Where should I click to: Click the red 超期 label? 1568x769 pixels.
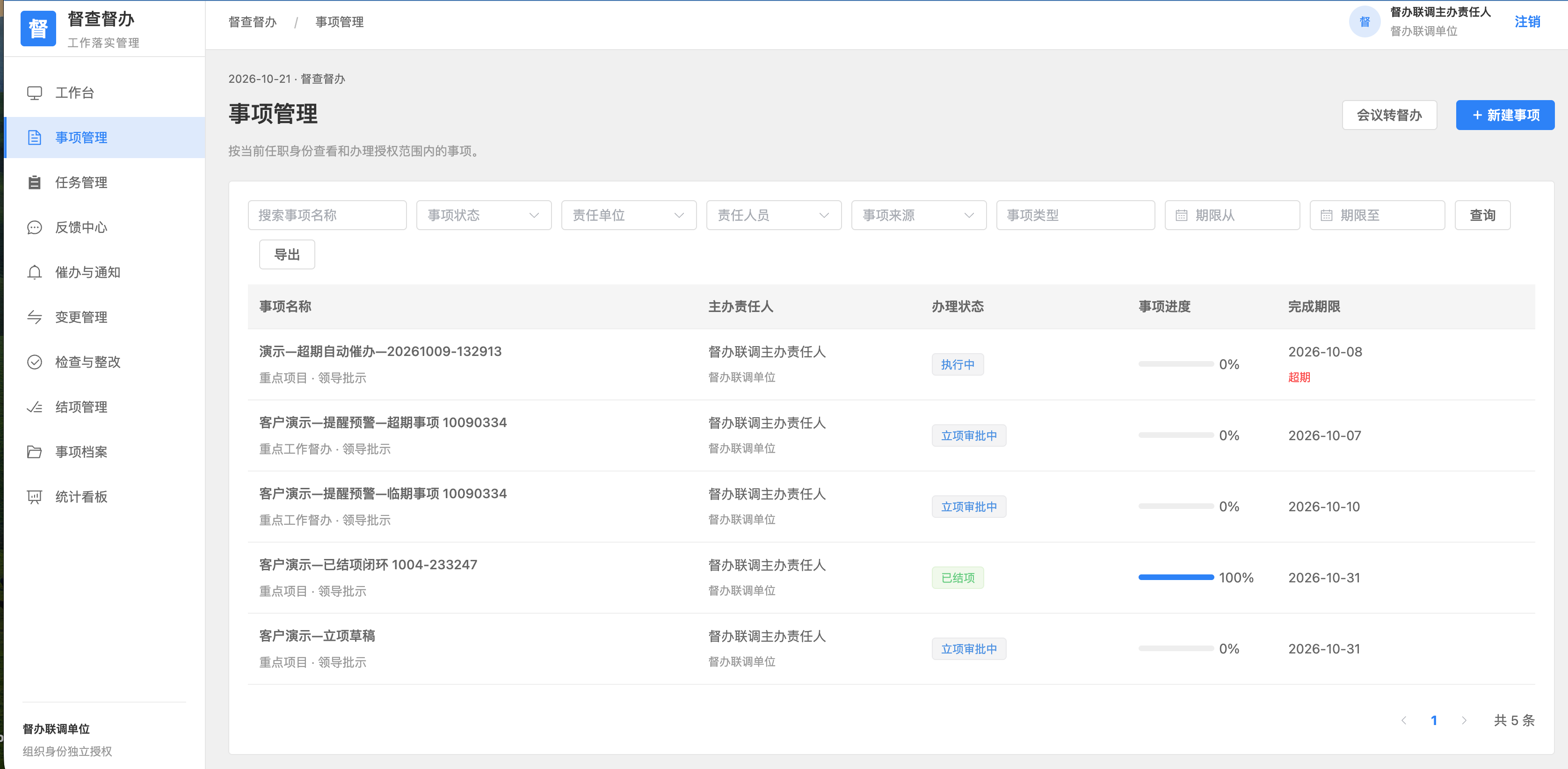pyautogui.click(x=1299, y=377)
